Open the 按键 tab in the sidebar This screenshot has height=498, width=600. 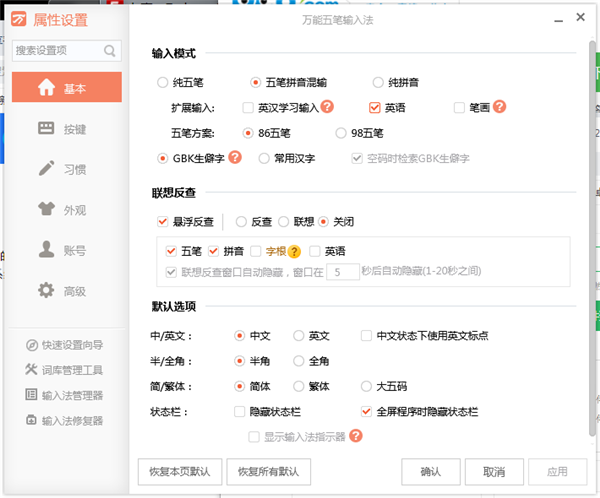[x=67, y=129]
